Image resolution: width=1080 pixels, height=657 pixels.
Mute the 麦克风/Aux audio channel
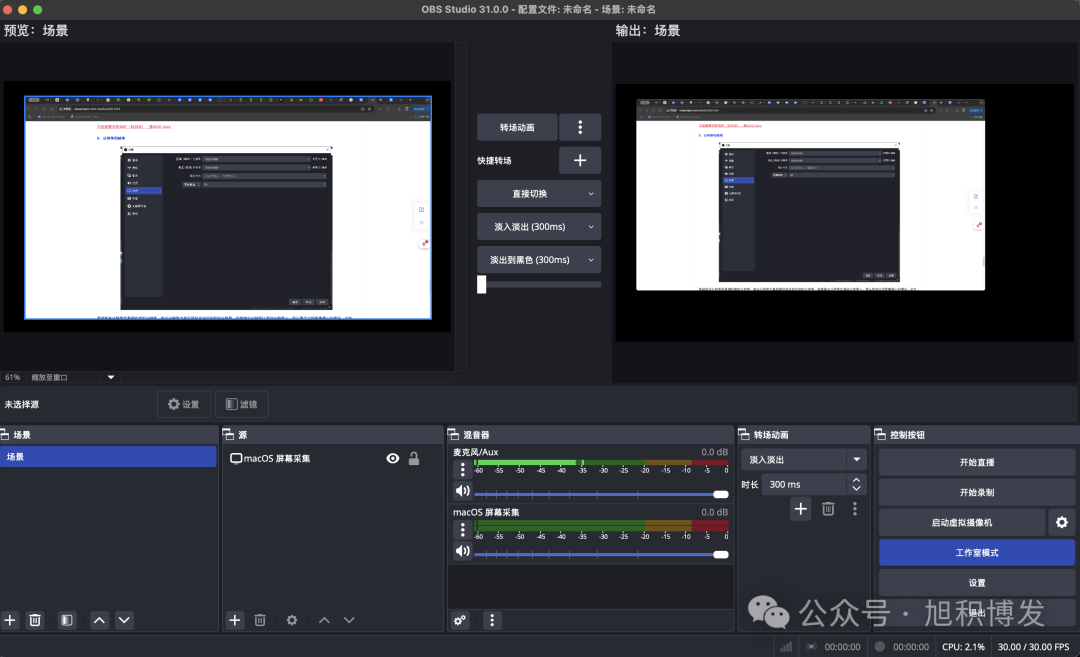[x=462, y=491]
